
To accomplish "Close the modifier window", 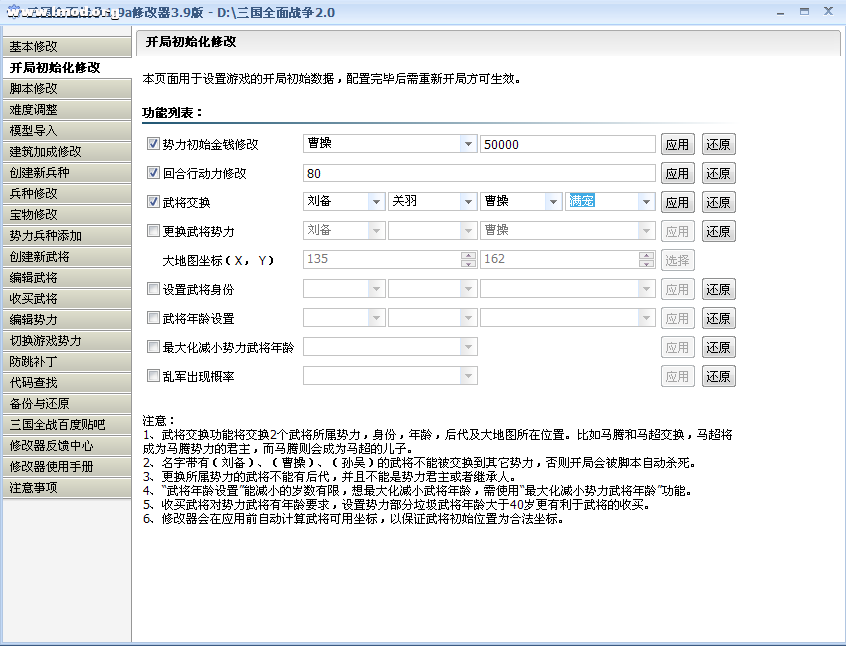I will 827,11.
